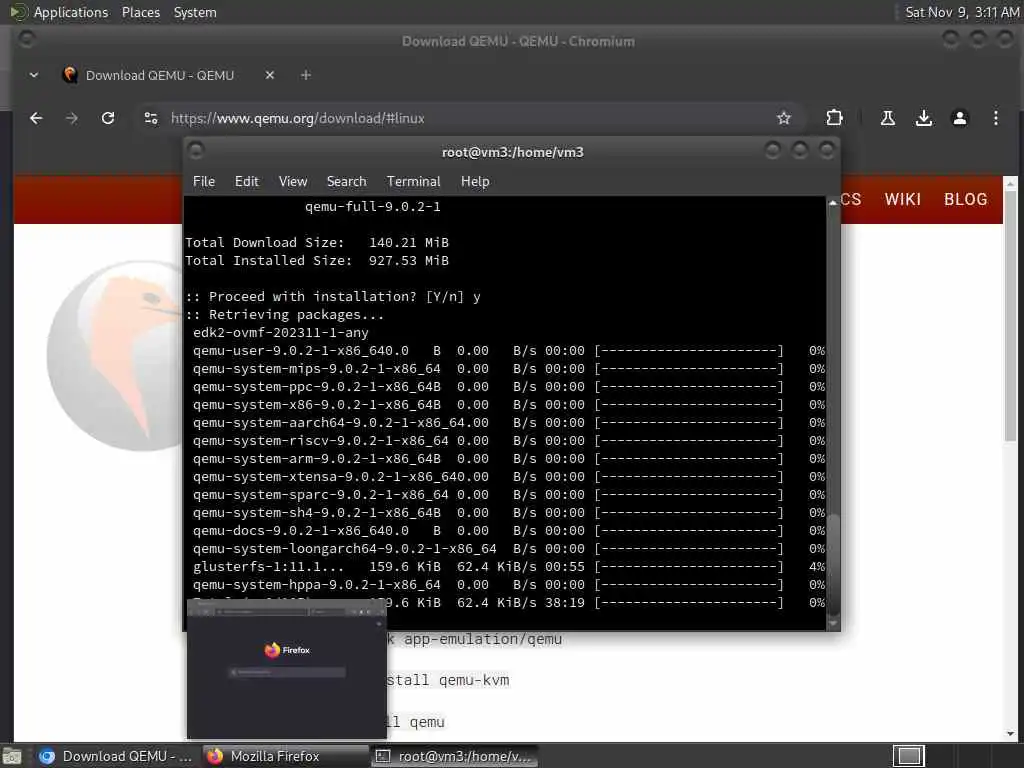Click the 'app-emulation/qemu' text on page
The image size is (1024, 768).
pos(483,639)
